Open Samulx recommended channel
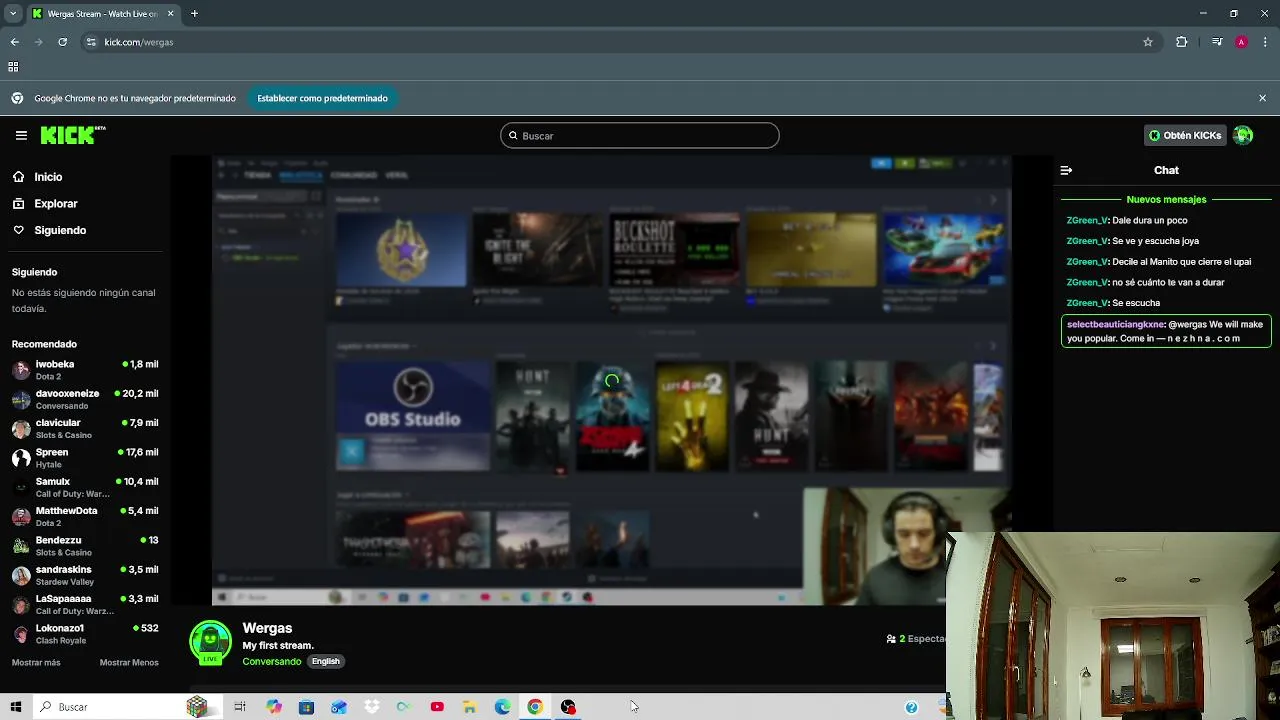 pyautogui.click(x=85, y=487)
